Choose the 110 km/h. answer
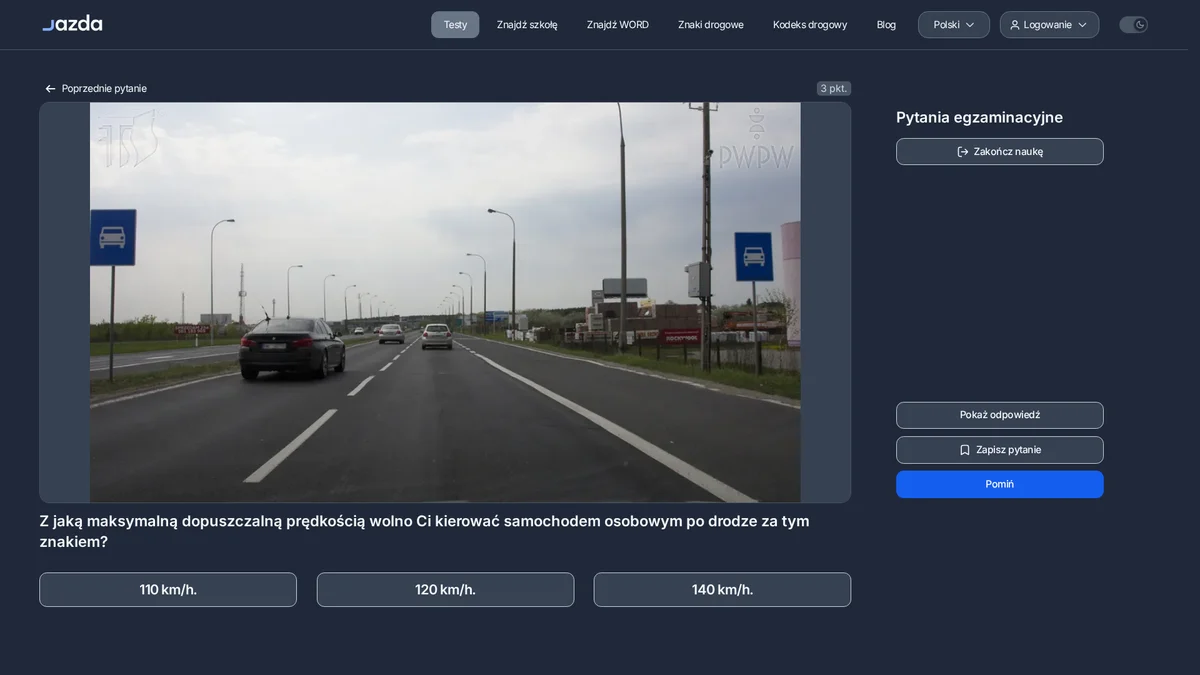1200x675 pixels. click(168, 590)
